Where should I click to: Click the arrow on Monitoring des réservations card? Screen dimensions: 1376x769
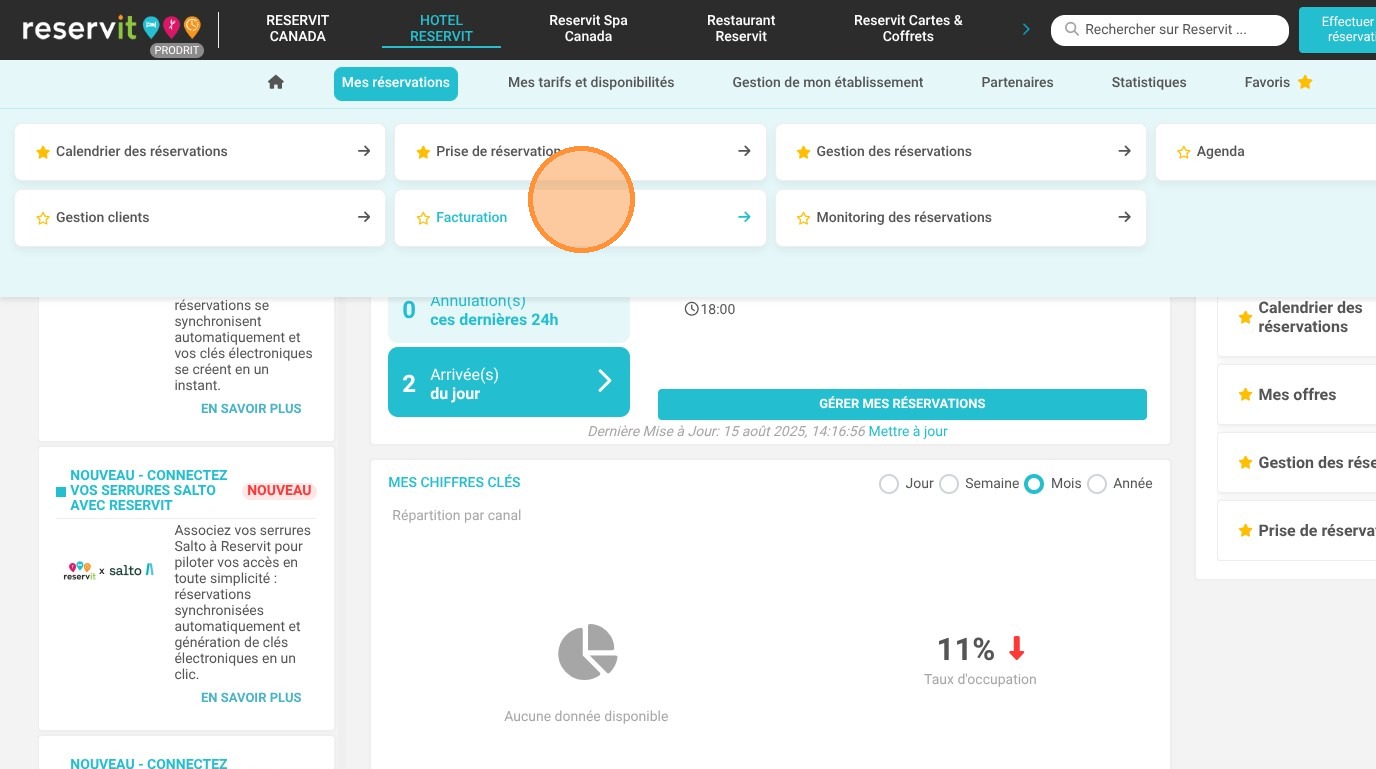(x=1124, y=217)
